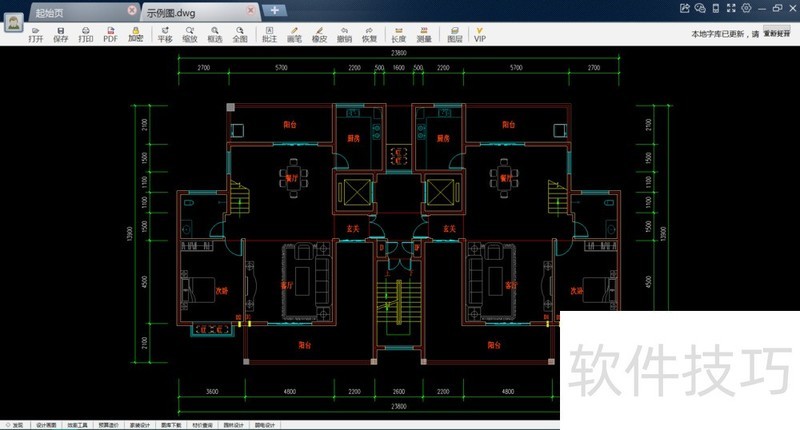This screenshot has height=430, width=800.
Task: Select the 橡皮 eraser tool
Action: [319, 35]
